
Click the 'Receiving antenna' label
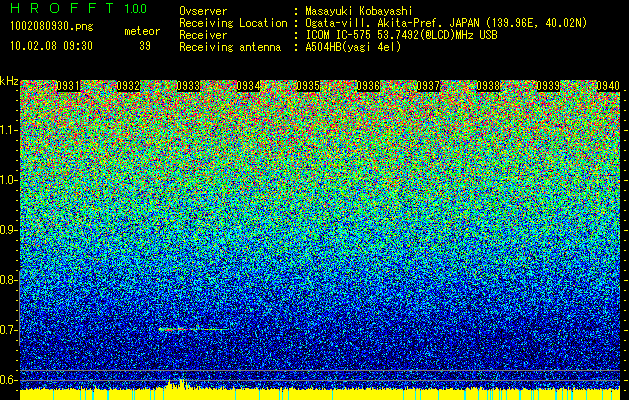point(230,47)
